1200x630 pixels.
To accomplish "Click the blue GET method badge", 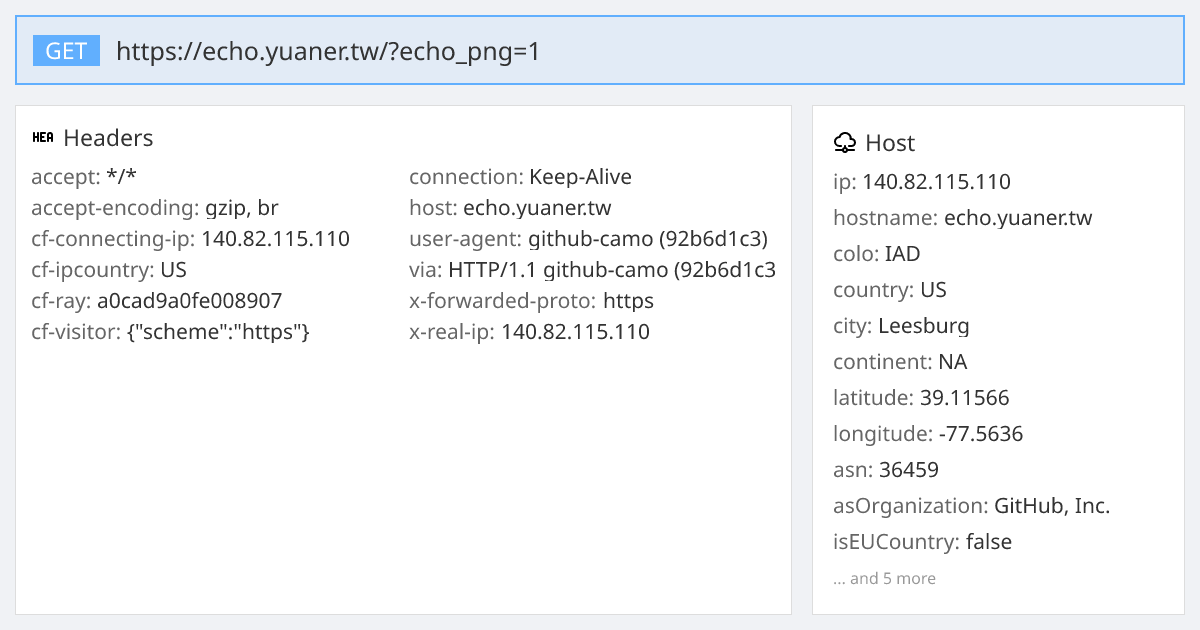I will pos(67,51).
